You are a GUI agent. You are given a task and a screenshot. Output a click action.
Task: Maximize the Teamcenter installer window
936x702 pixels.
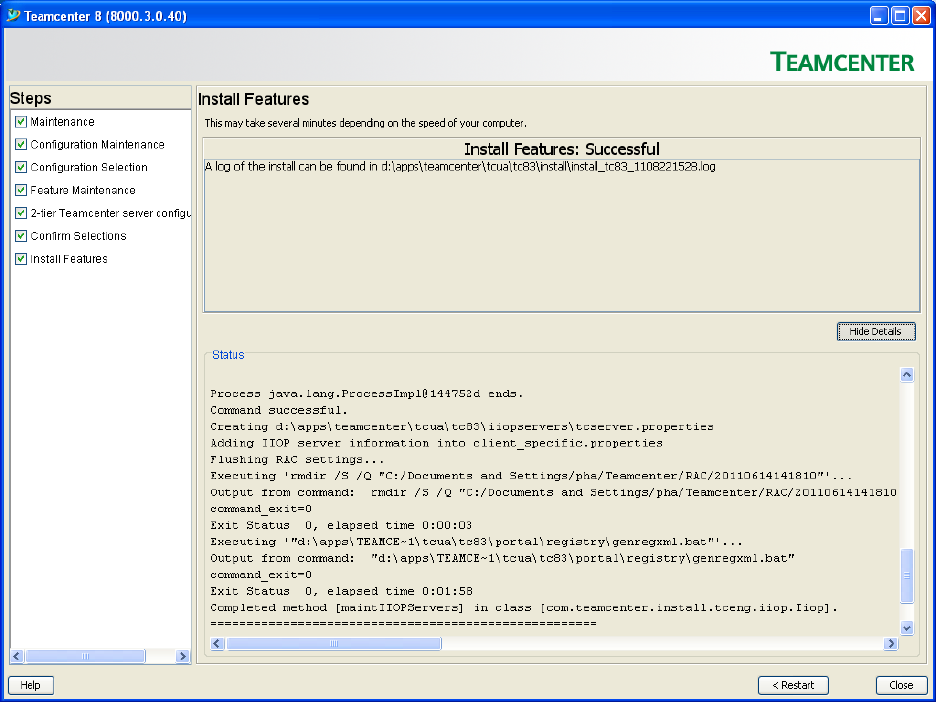900,16
